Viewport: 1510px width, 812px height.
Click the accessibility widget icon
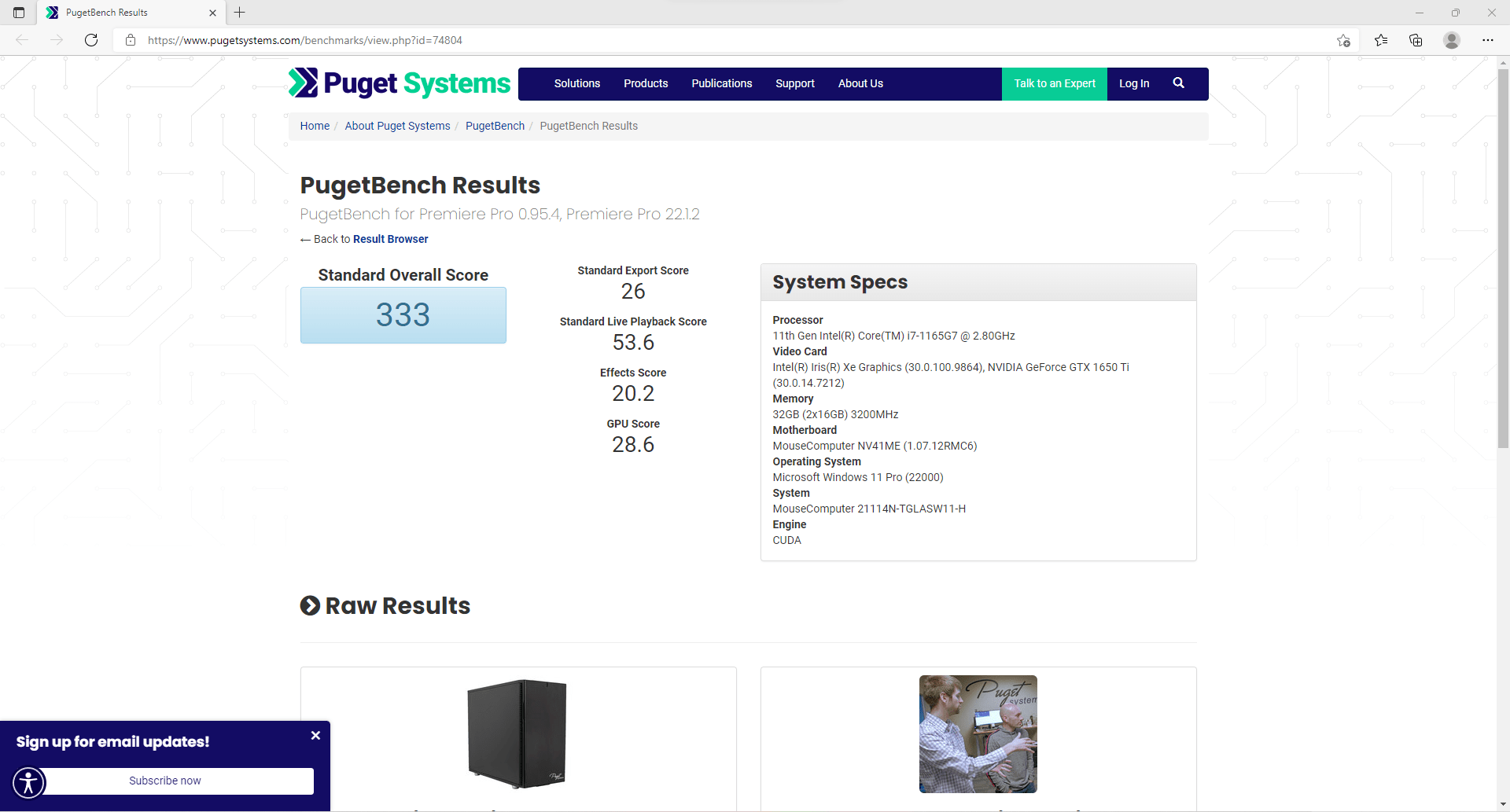[x=29, y=782]
